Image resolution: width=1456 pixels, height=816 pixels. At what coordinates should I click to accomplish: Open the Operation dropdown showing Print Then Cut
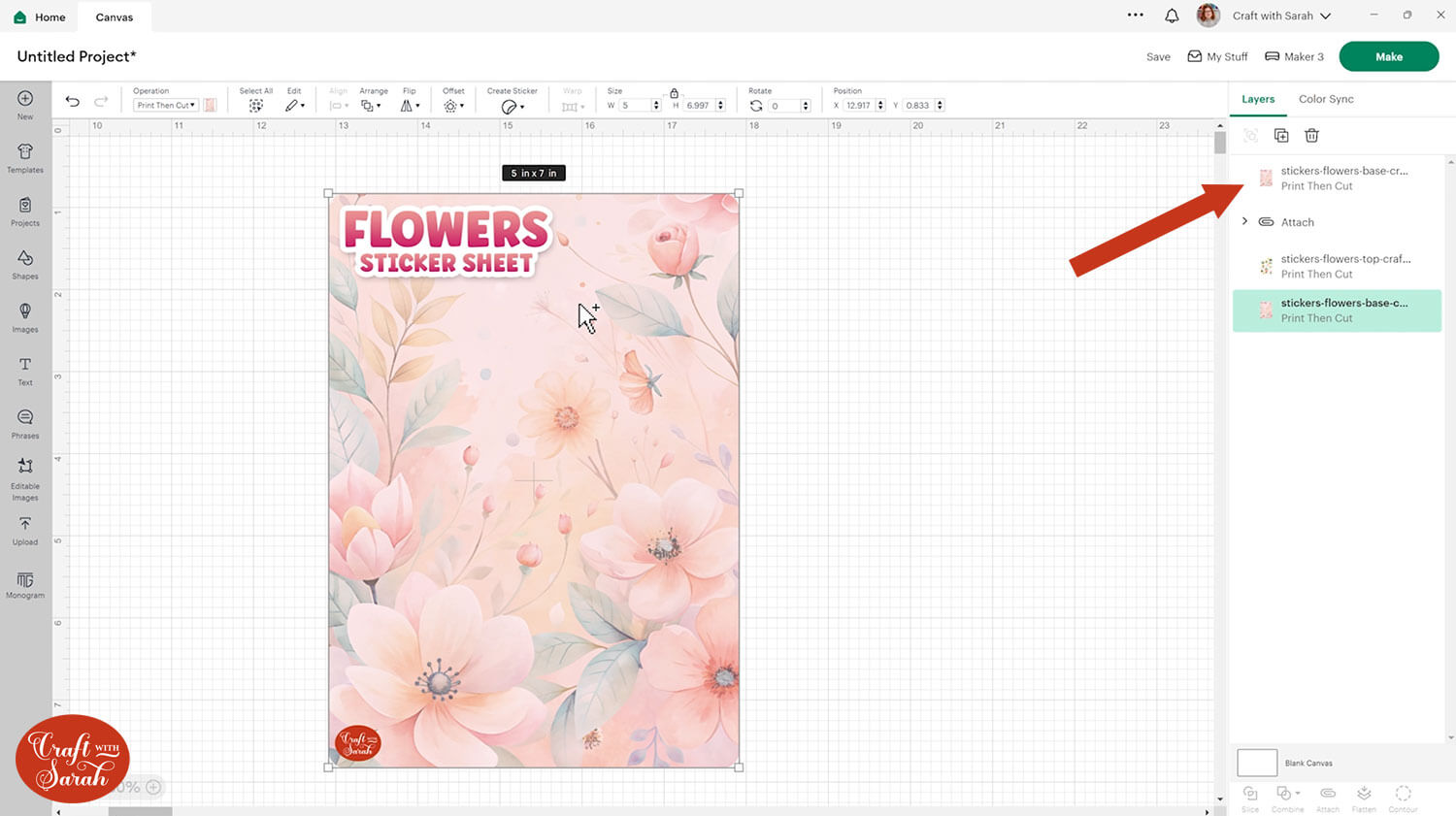coord(166,105)
